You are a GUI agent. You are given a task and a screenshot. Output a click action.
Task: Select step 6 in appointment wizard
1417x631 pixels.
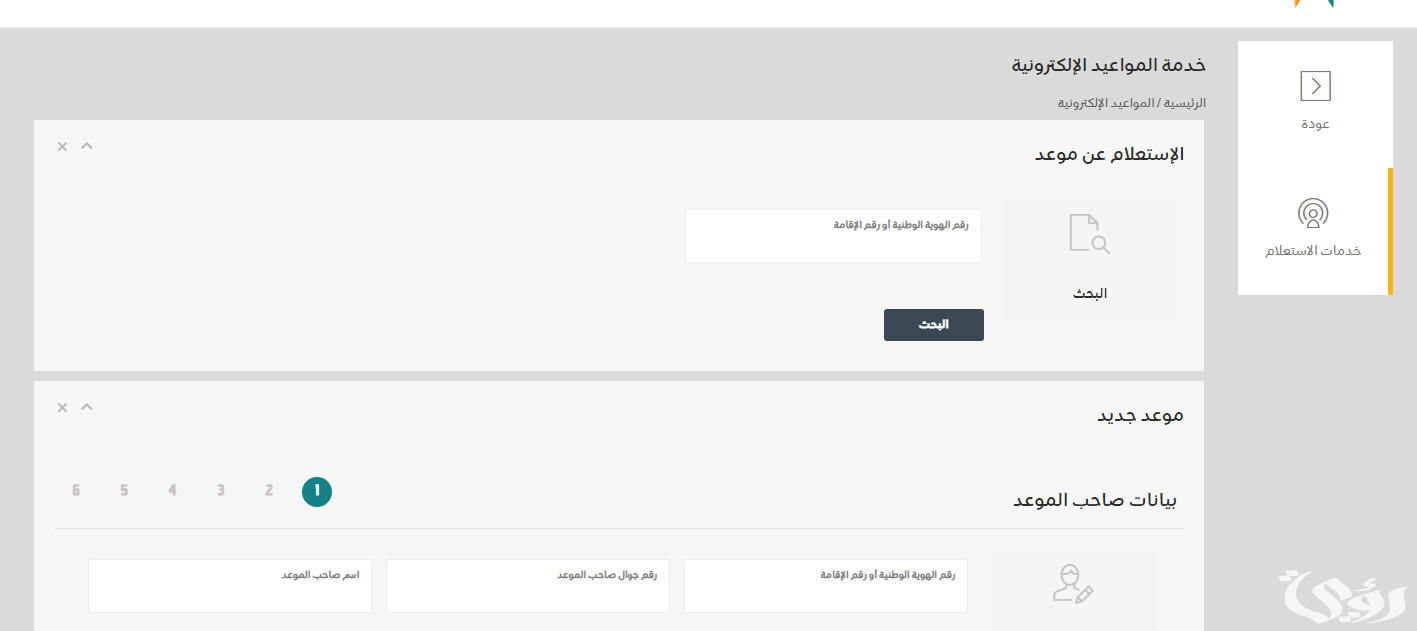76,491
